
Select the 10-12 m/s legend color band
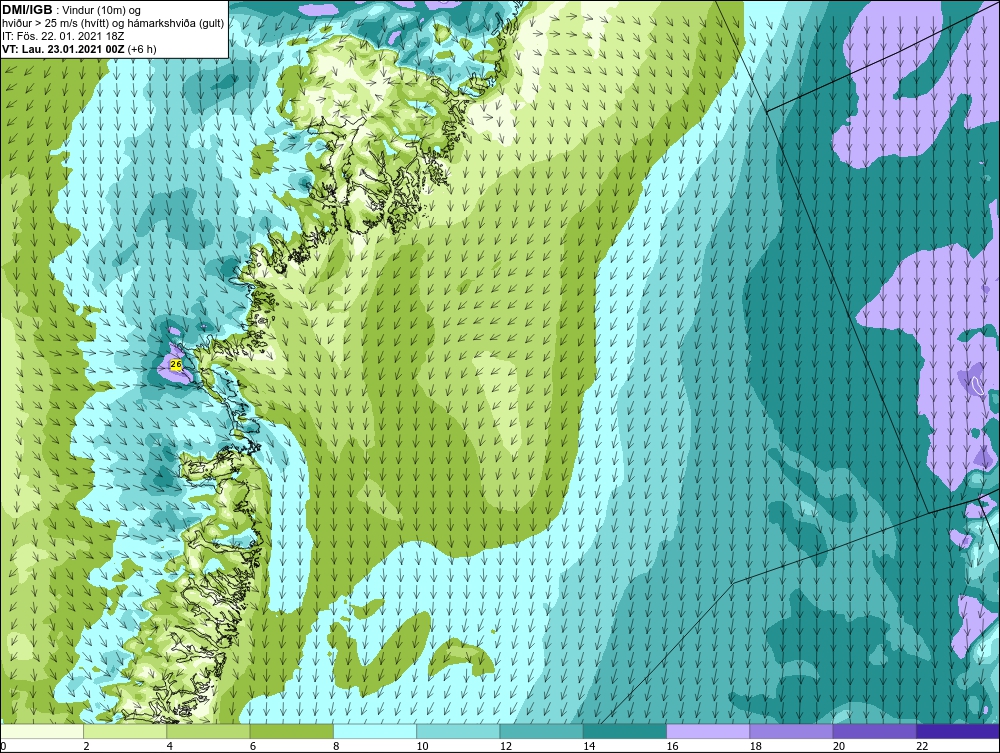[458, 731]
